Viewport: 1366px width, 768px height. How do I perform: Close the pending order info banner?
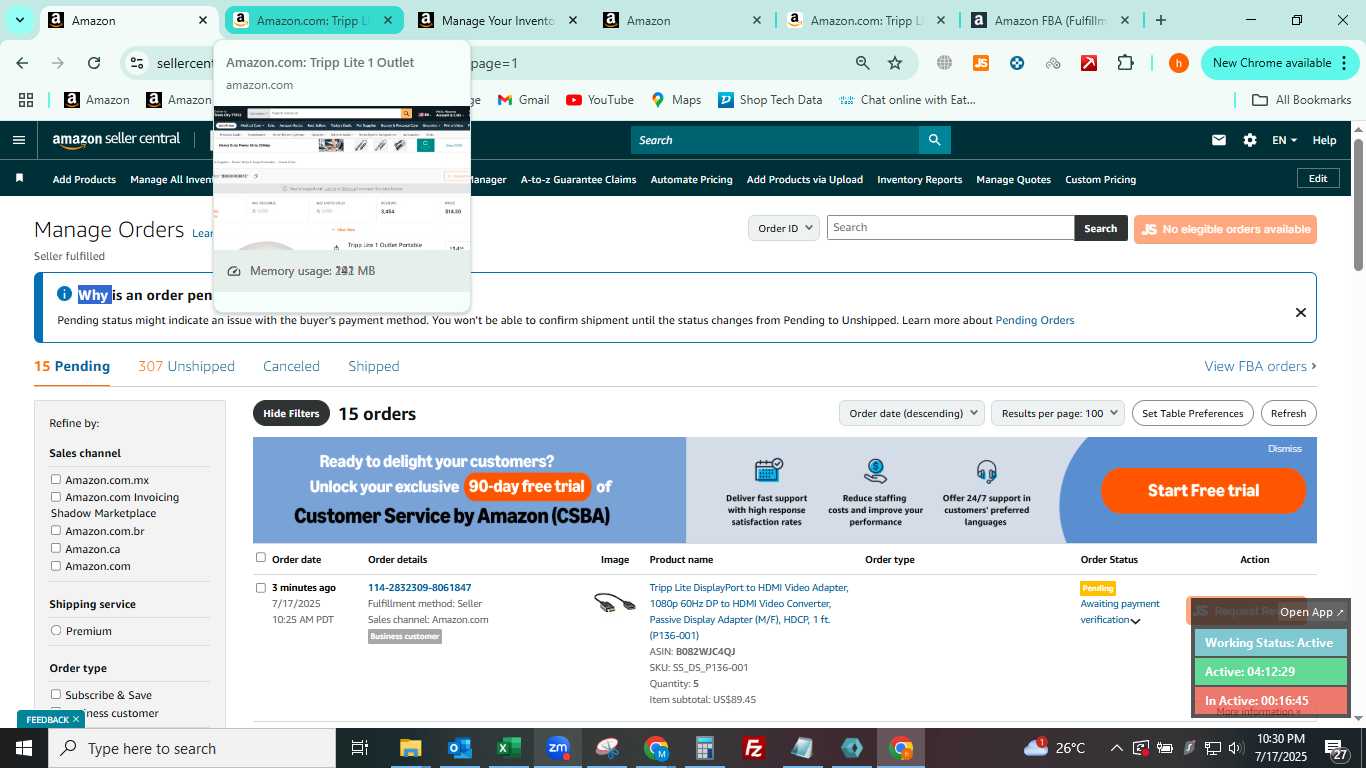1300,313
